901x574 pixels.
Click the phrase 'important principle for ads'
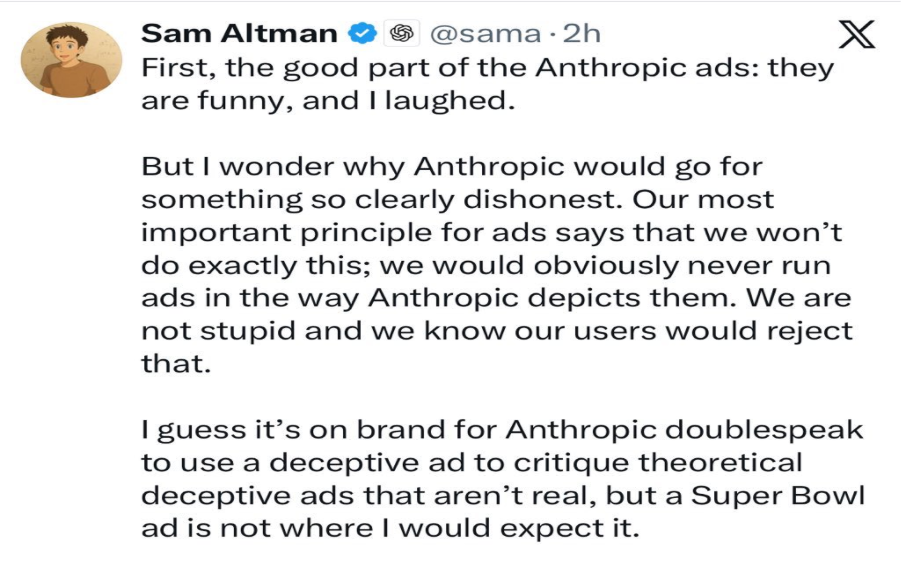pos(341,231)
